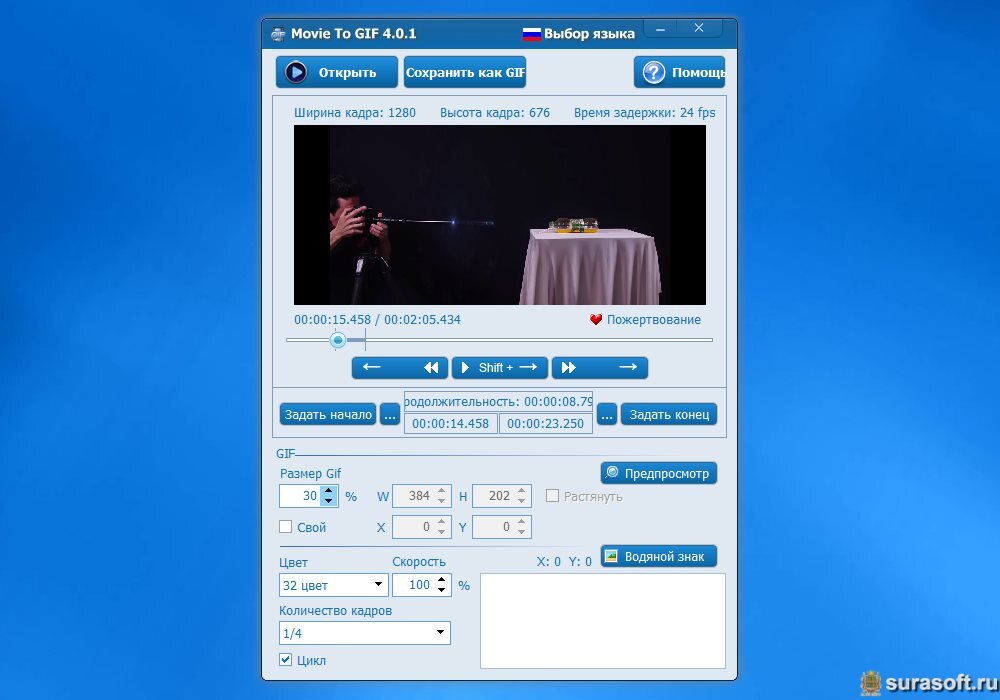The width and height of the screenshot is (1000, 700).
Task: Click the Ширина кадра: 1280 text
Action: point(355,113)
